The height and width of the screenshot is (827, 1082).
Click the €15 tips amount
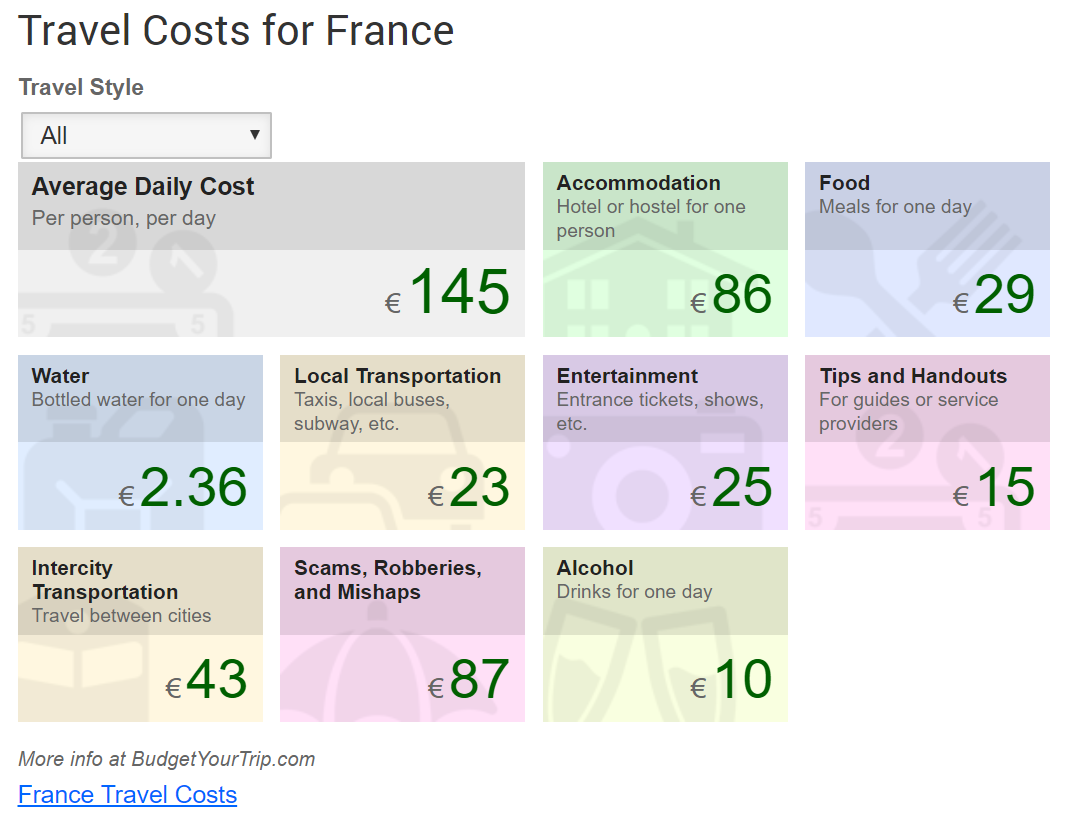pos(994,487)
